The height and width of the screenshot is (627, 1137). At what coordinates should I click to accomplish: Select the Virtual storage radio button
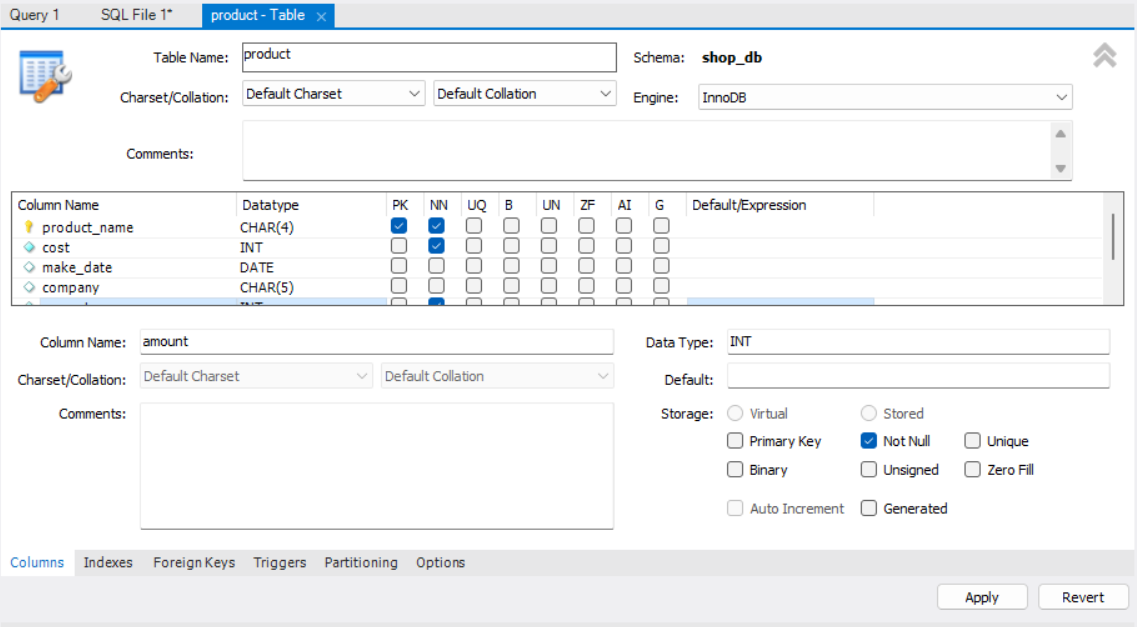pyautogui.click(x=735, y=413)
